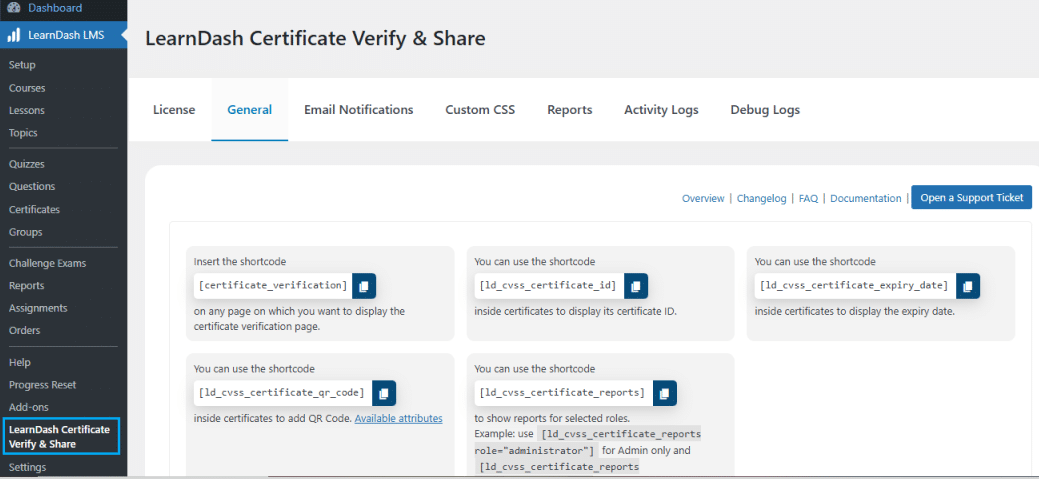Click the LearnDash LMS bar chart icon
Viewport: 1039px width, 479px height.
[14, 36]
